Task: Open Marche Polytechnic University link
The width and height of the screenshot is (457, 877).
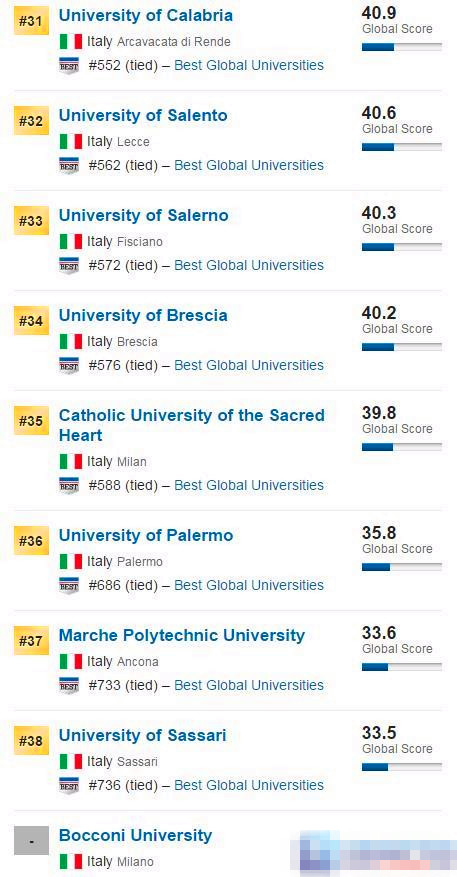Action: click(182, 635)
